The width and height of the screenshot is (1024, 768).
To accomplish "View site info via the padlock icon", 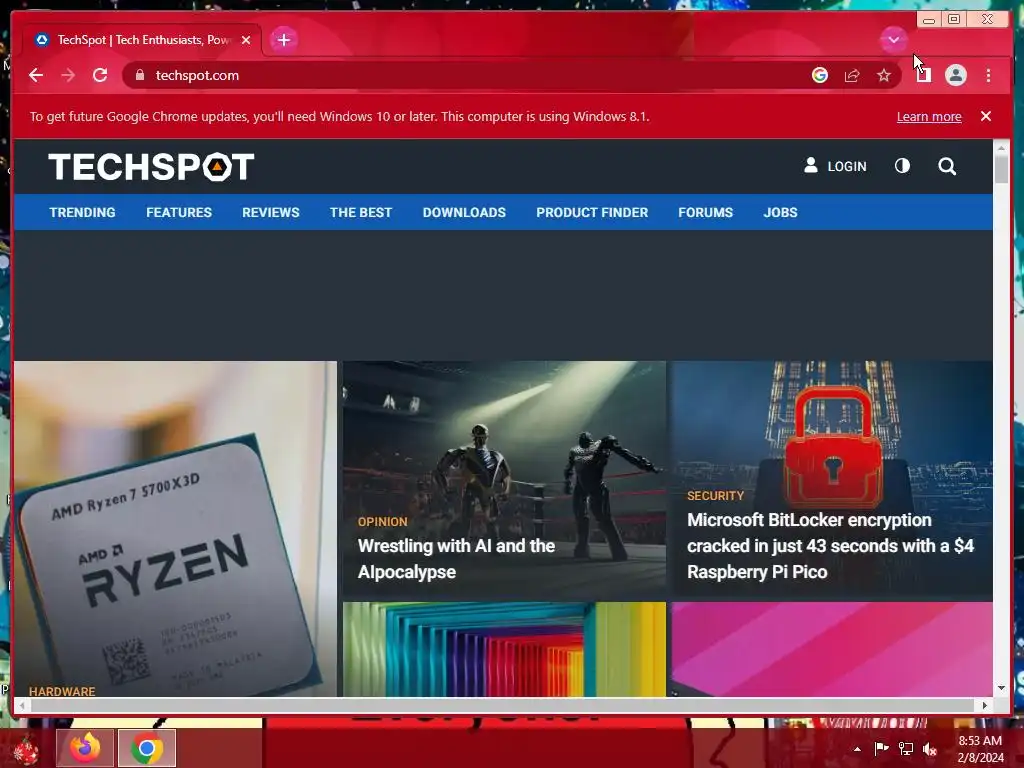I will [x=139, y=75].
